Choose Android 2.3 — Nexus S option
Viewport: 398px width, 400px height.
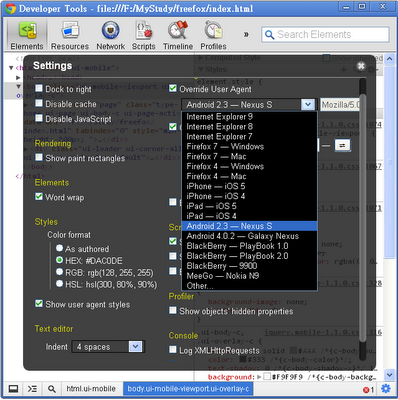pyautogui.click(x=249, y=226)
